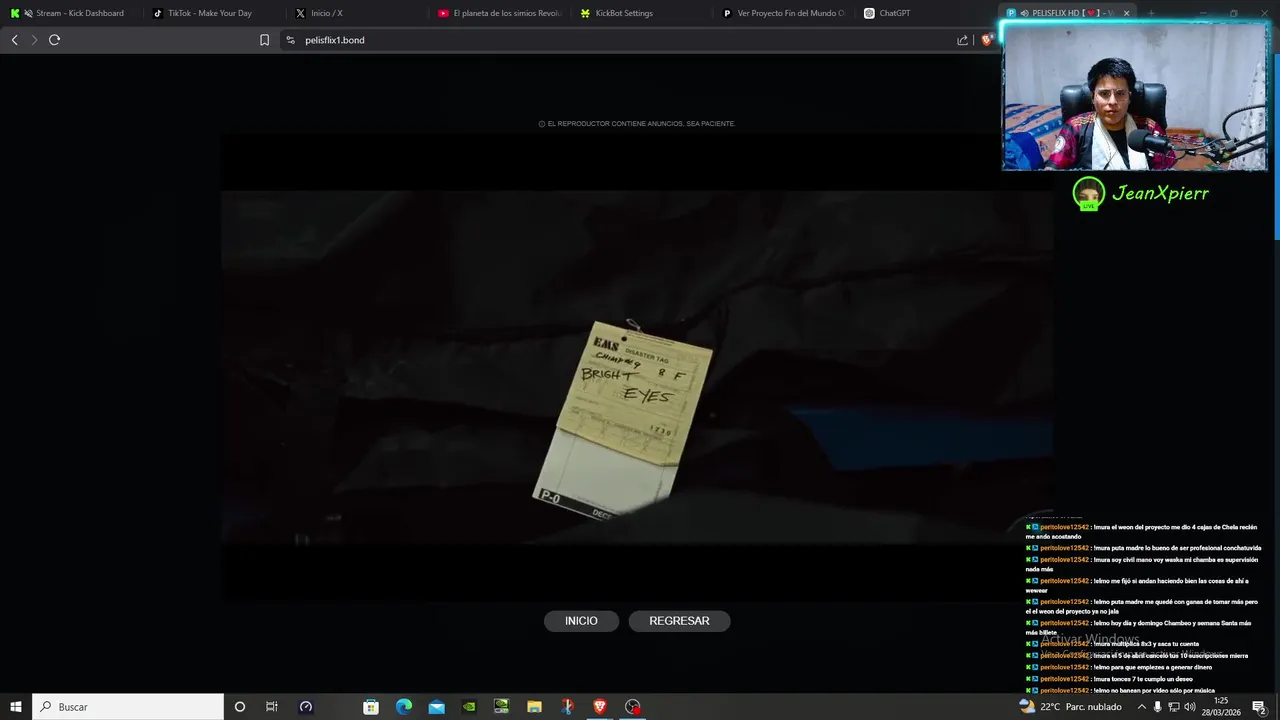Image resolution: width=1280 pixels, height=720 pixels.
Task: Open the volume tray icon
Action: point(1190,707)
